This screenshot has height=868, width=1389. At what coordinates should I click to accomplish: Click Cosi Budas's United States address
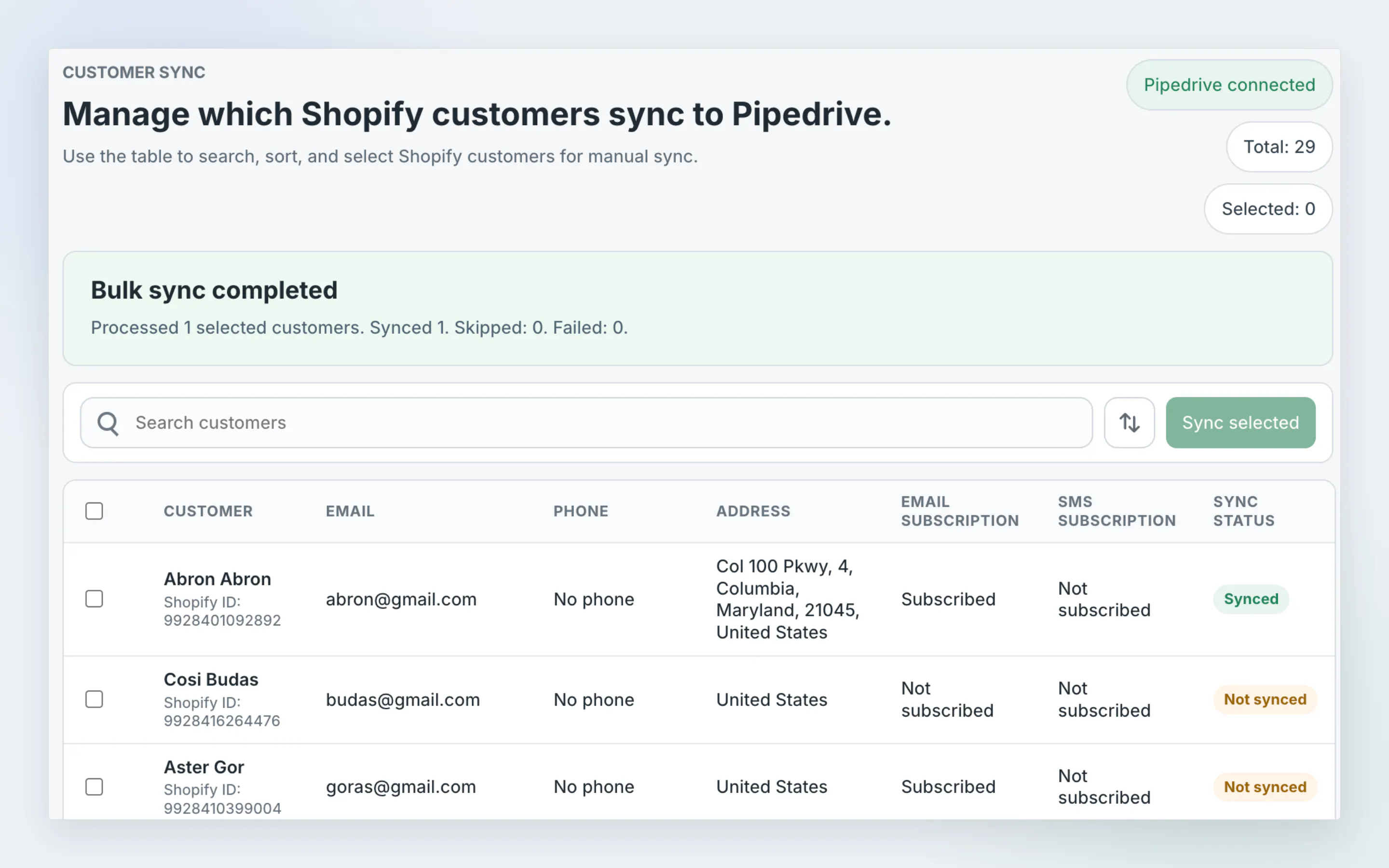pyautogui.click(x=772, y=700)
